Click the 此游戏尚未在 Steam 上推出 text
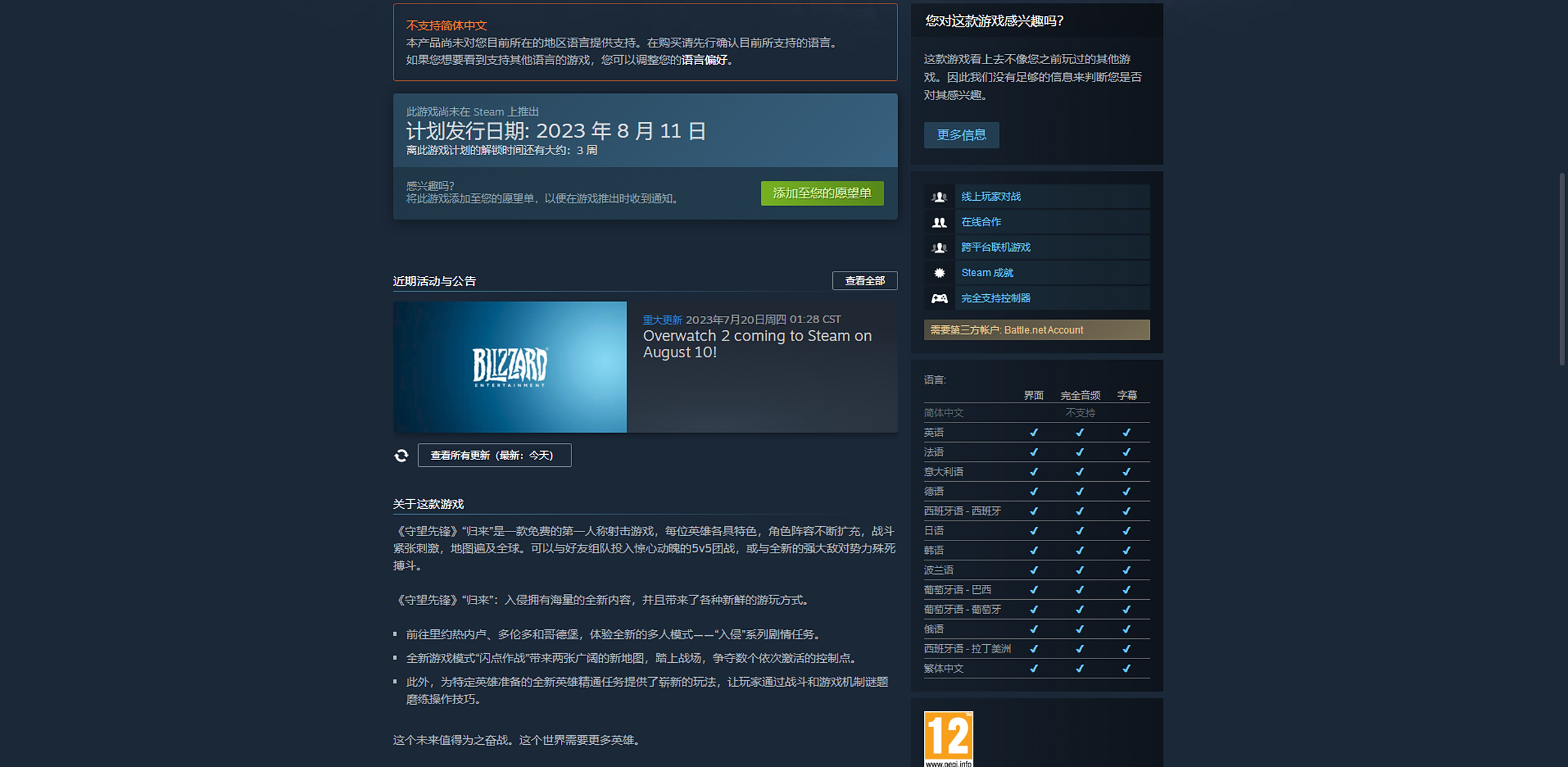 click(x=472, y=111)
